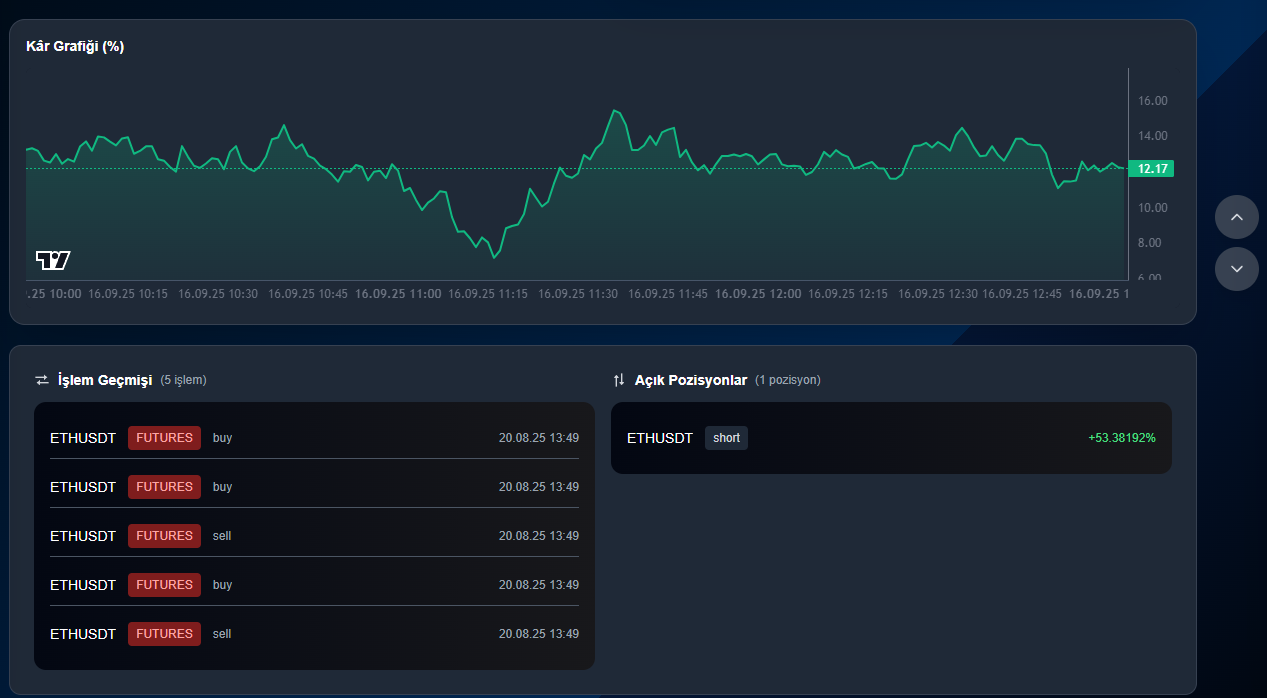The height and width of the screenshot is (698, 1267).
Task: Select the 16.09.25 12:30 time axis label
Action: 938,294
